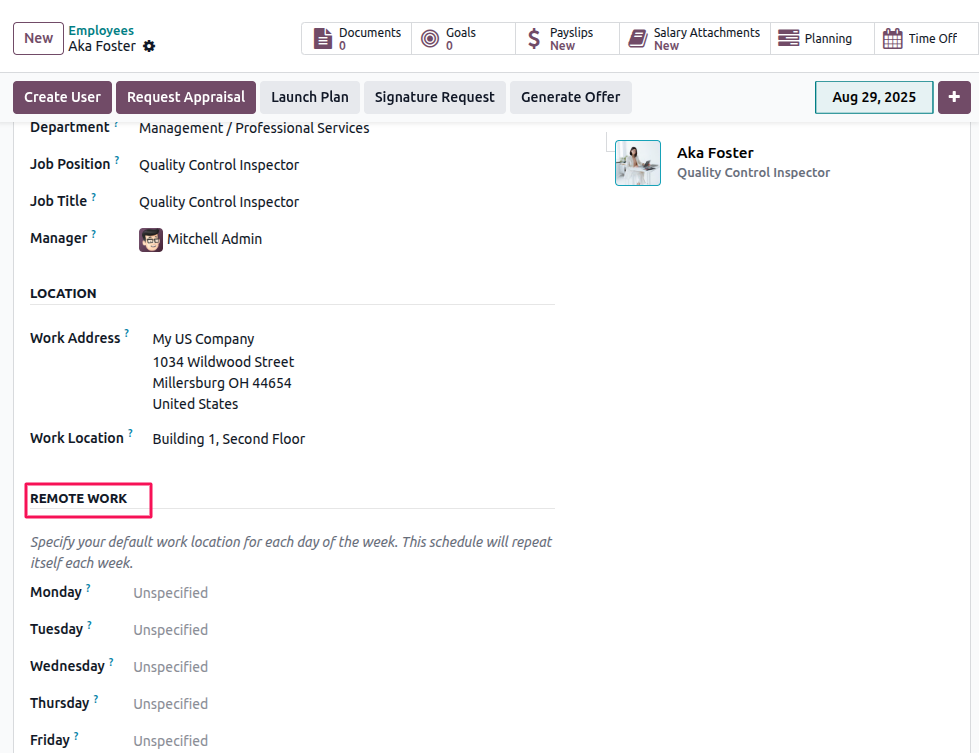Click the Generate Offer button

point(571,97)
